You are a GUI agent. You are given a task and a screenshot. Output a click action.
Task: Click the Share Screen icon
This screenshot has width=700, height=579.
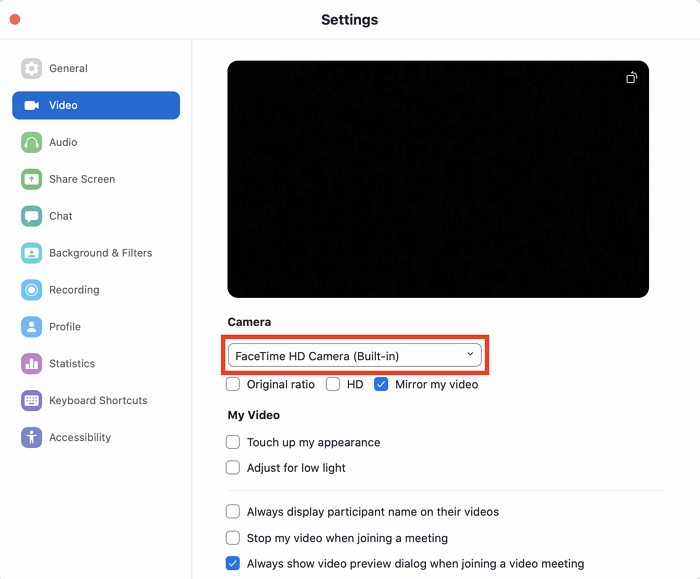pos(32,179)
